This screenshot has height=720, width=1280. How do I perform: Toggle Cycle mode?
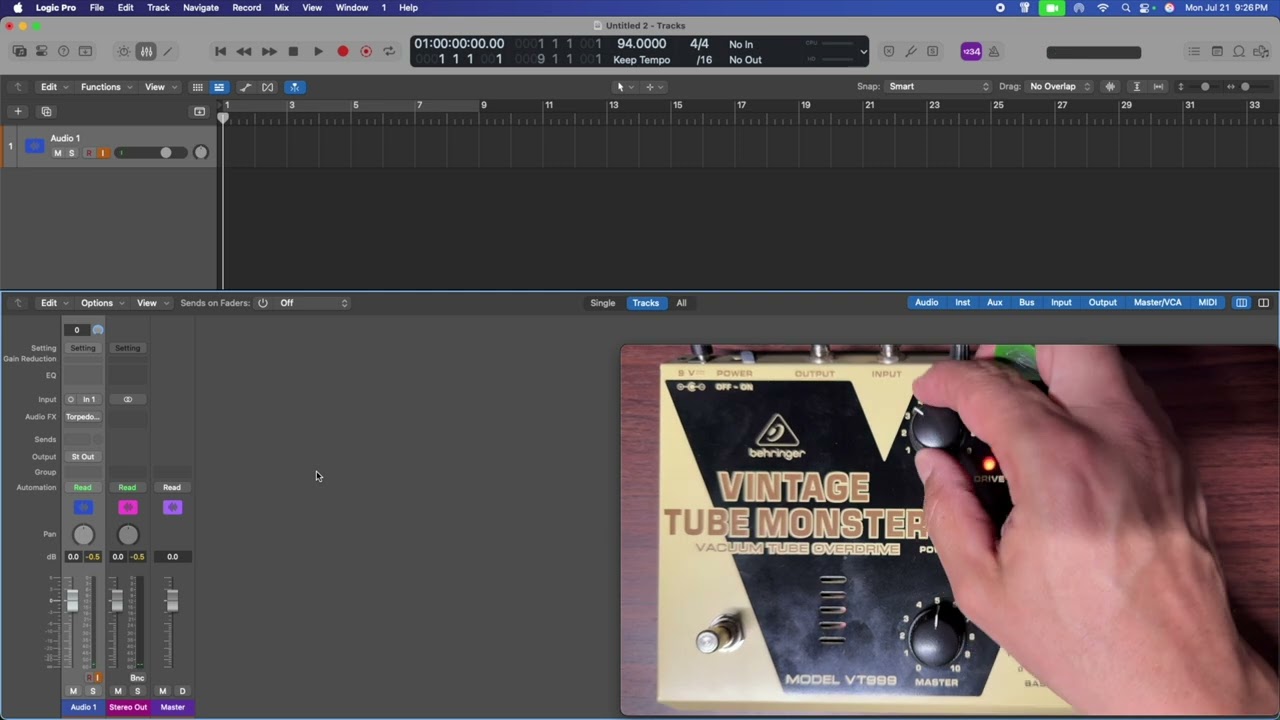[389, 51]
